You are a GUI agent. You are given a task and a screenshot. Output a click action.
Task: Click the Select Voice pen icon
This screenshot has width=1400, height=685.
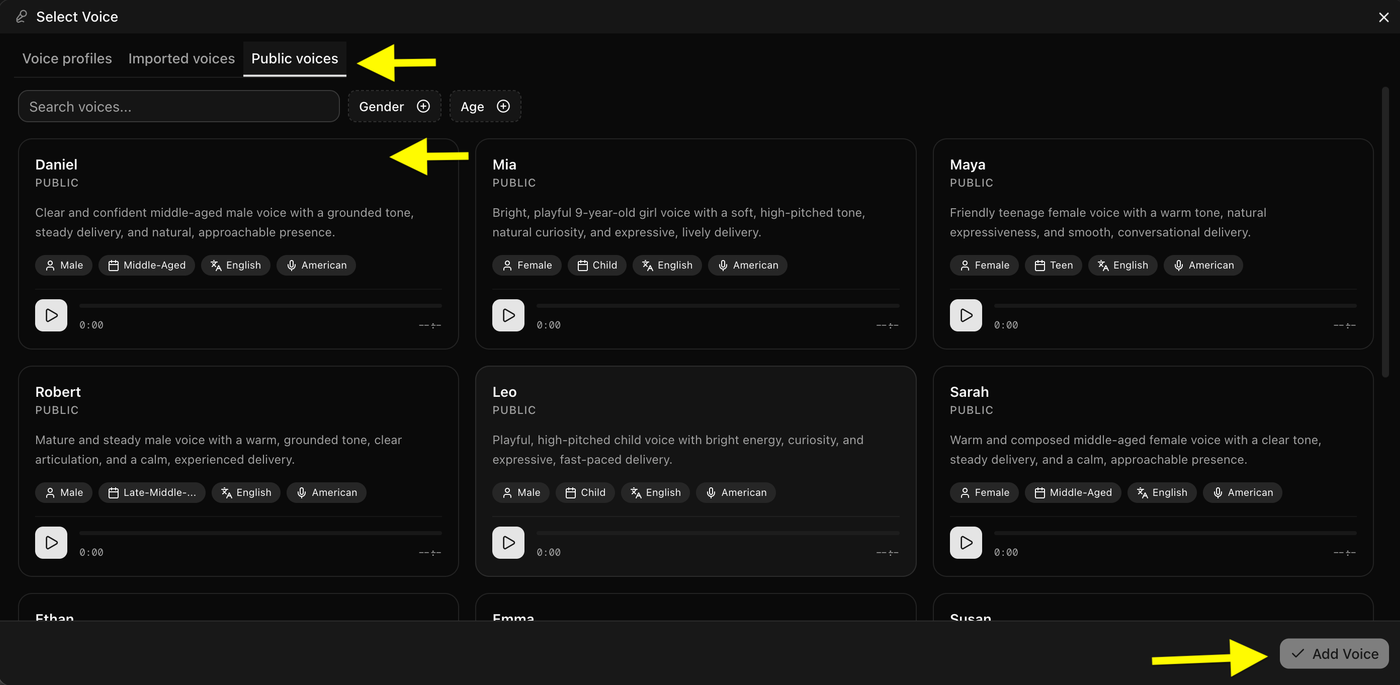point(21,16)
